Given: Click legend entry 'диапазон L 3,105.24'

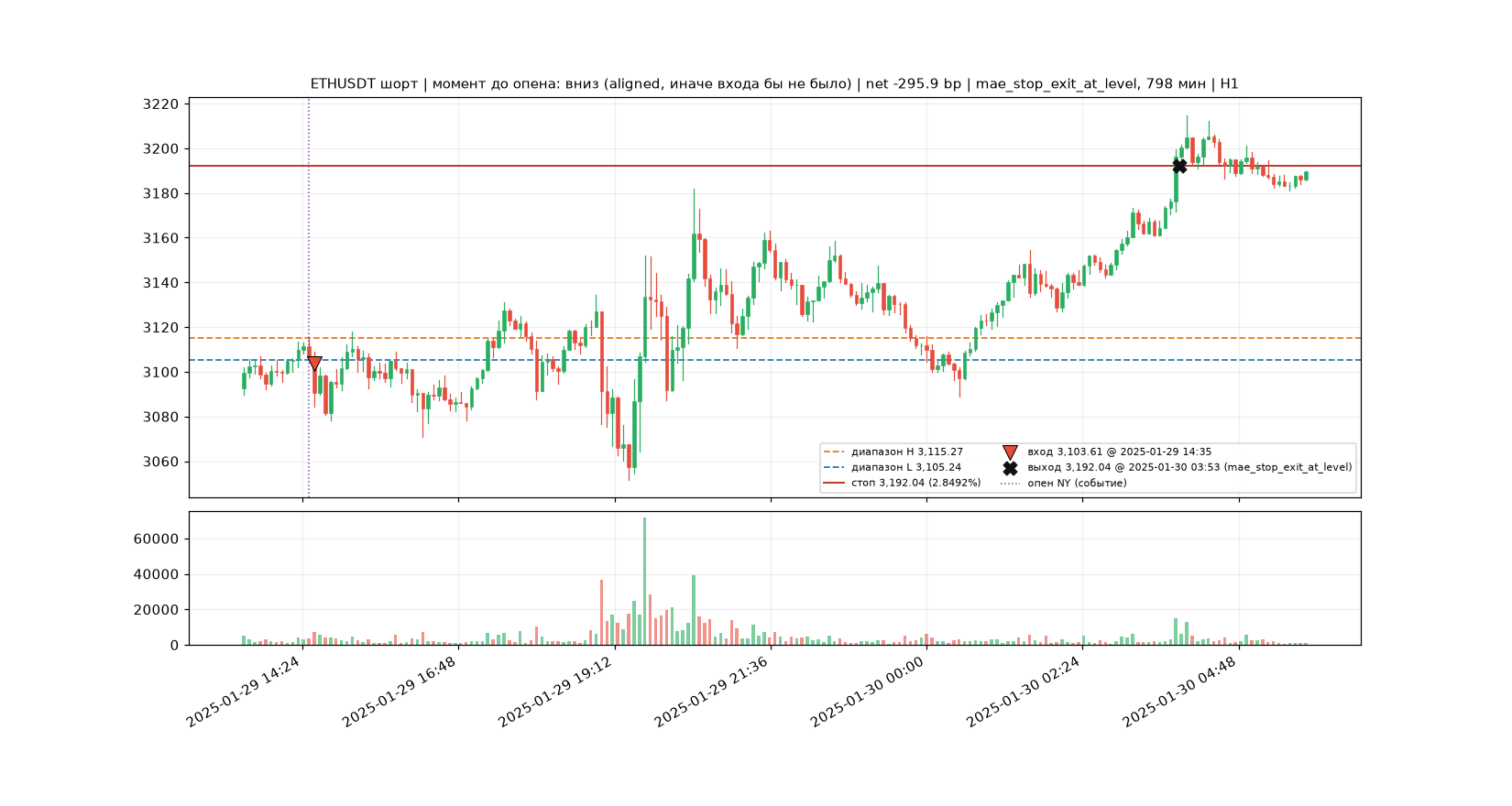Looking at the screenshot, I should 906,467.
